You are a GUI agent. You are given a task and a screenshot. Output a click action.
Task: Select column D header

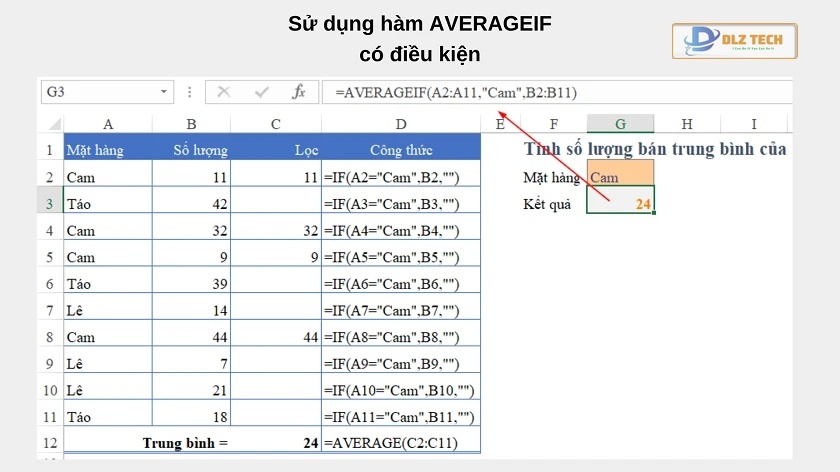(x=400, y=124)
